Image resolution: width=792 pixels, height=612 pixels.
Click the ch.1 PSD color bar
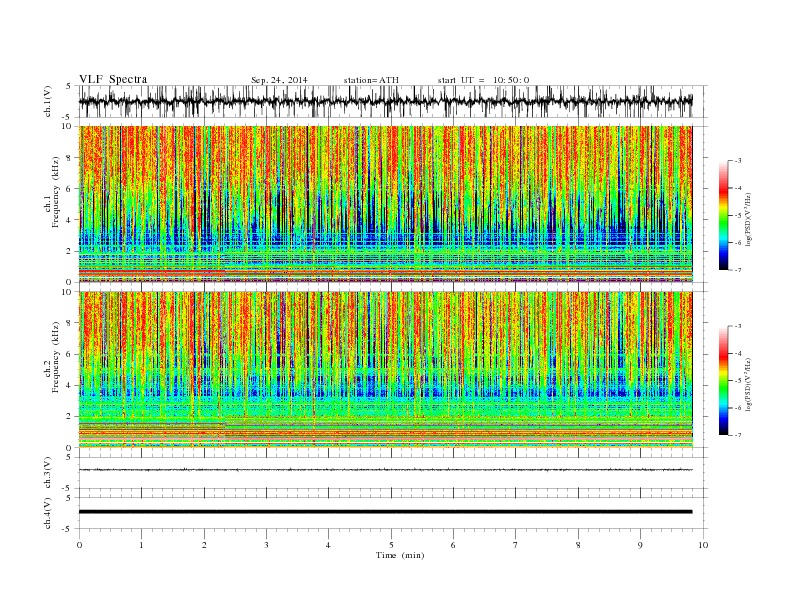tap(724, 216)
